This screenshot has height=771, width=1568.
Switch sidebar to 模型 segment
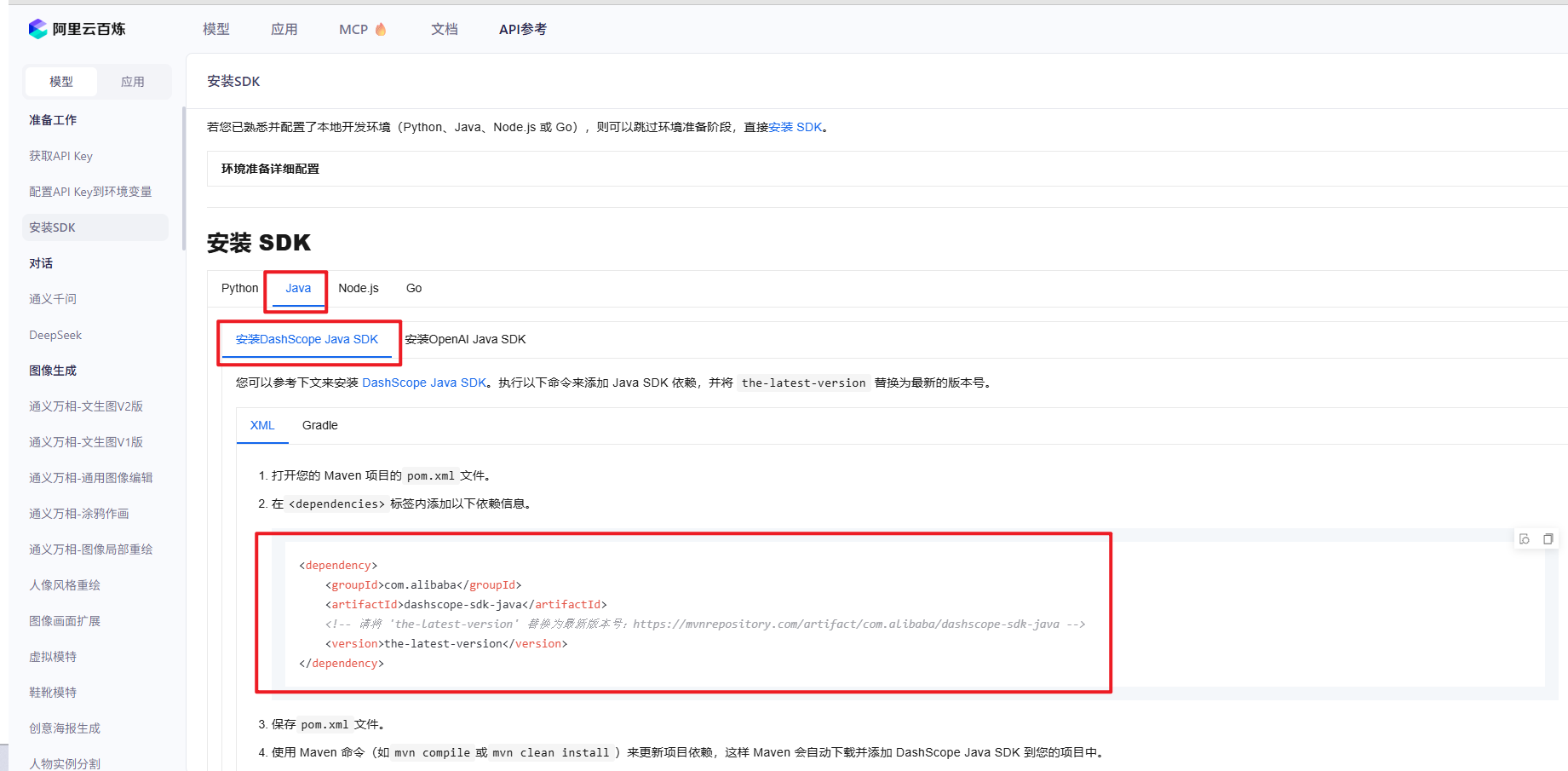(61, 82)
